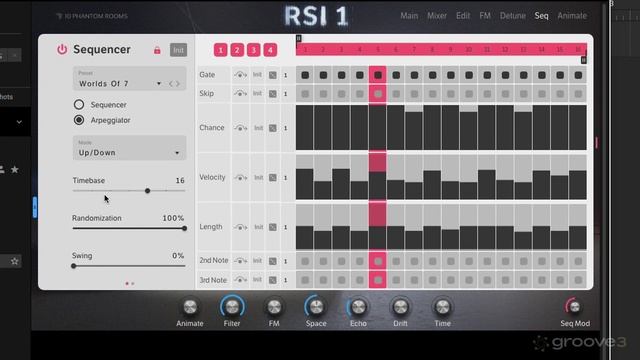Click the 2nd Note row randomize dice icon

tap(273, 261)
